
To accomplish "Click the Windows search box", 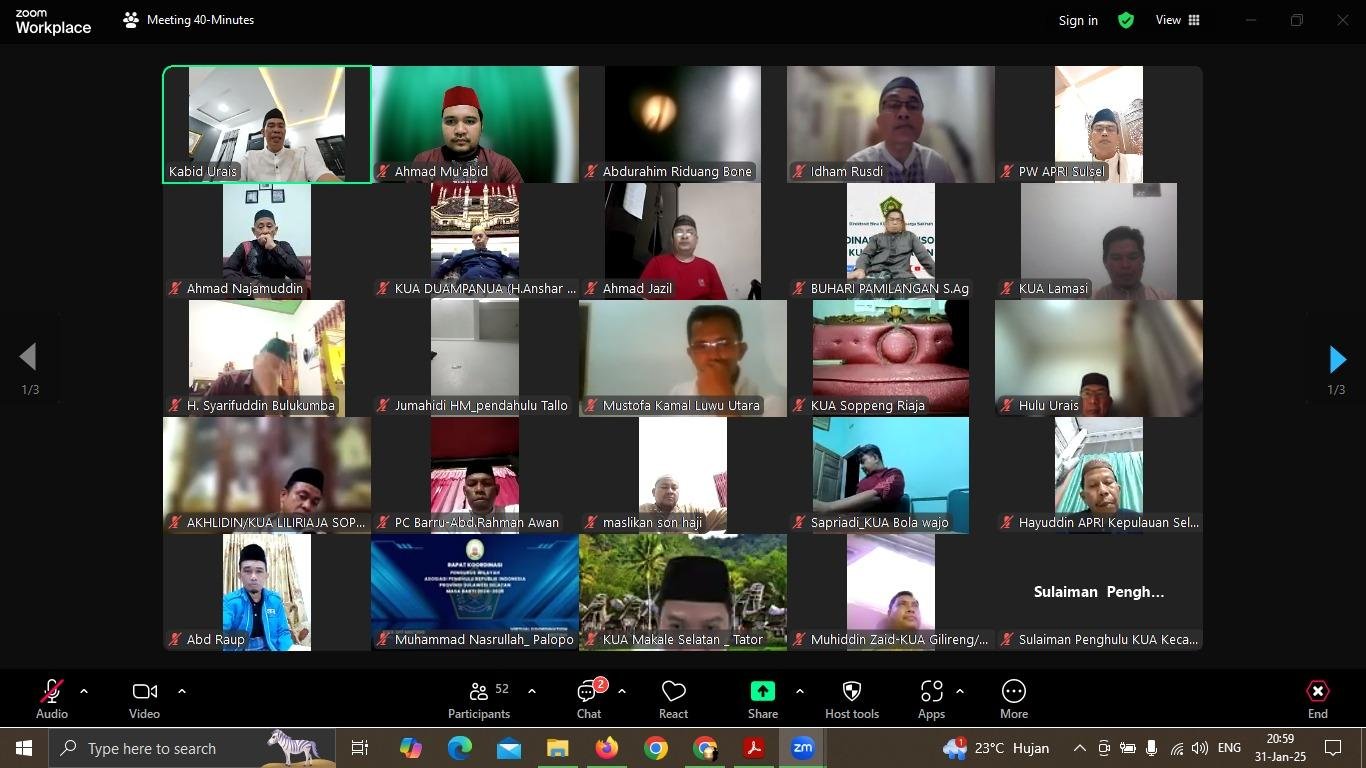I will pos(192,748).
